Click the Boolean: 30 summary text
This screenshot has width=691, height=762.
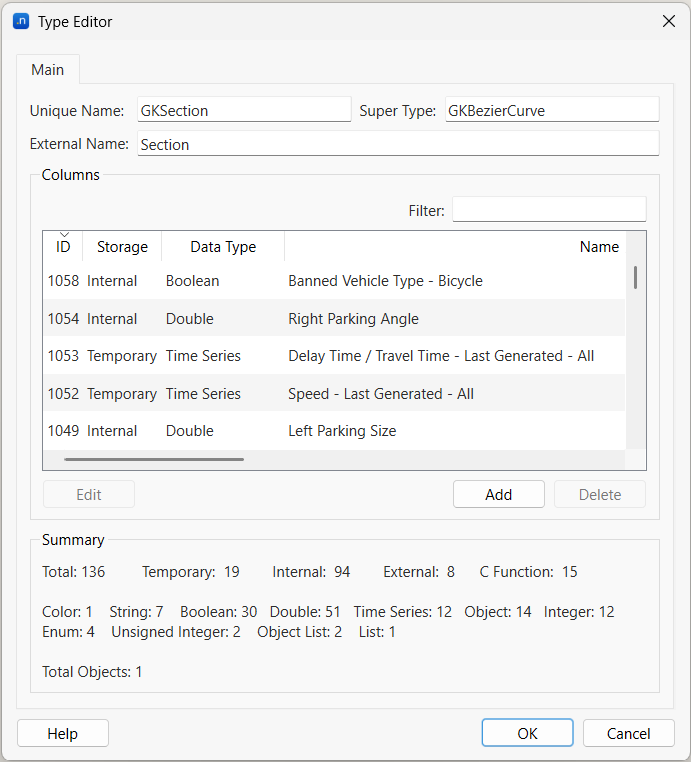(x=218, y=611)
